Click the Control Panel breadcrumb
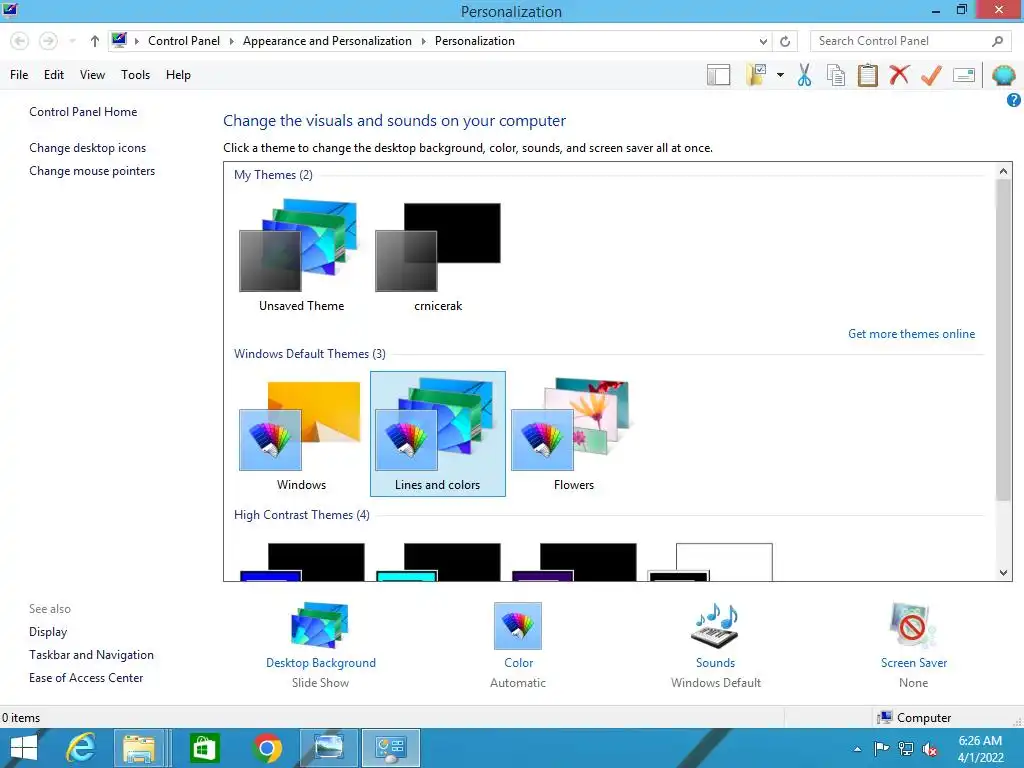The width and height of the screenshot is (1024, 768). pos(184,40)
